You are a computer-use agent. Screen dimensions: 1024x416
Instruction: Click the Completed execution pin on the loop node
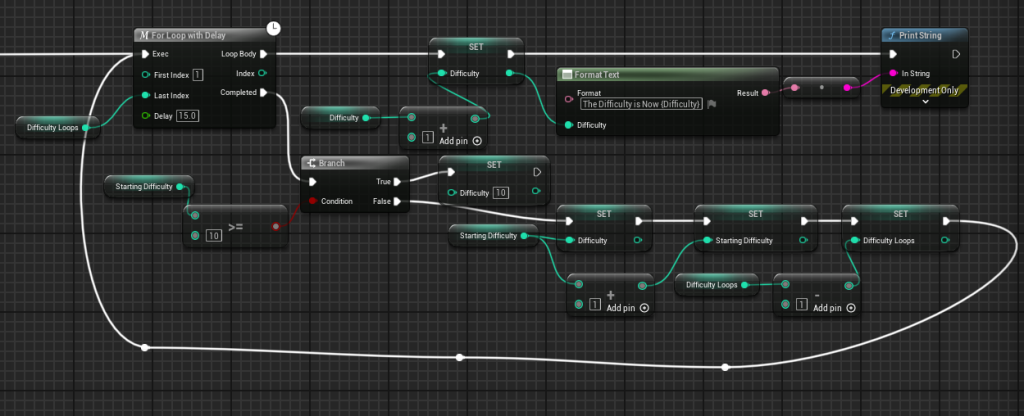pos(264,93)
